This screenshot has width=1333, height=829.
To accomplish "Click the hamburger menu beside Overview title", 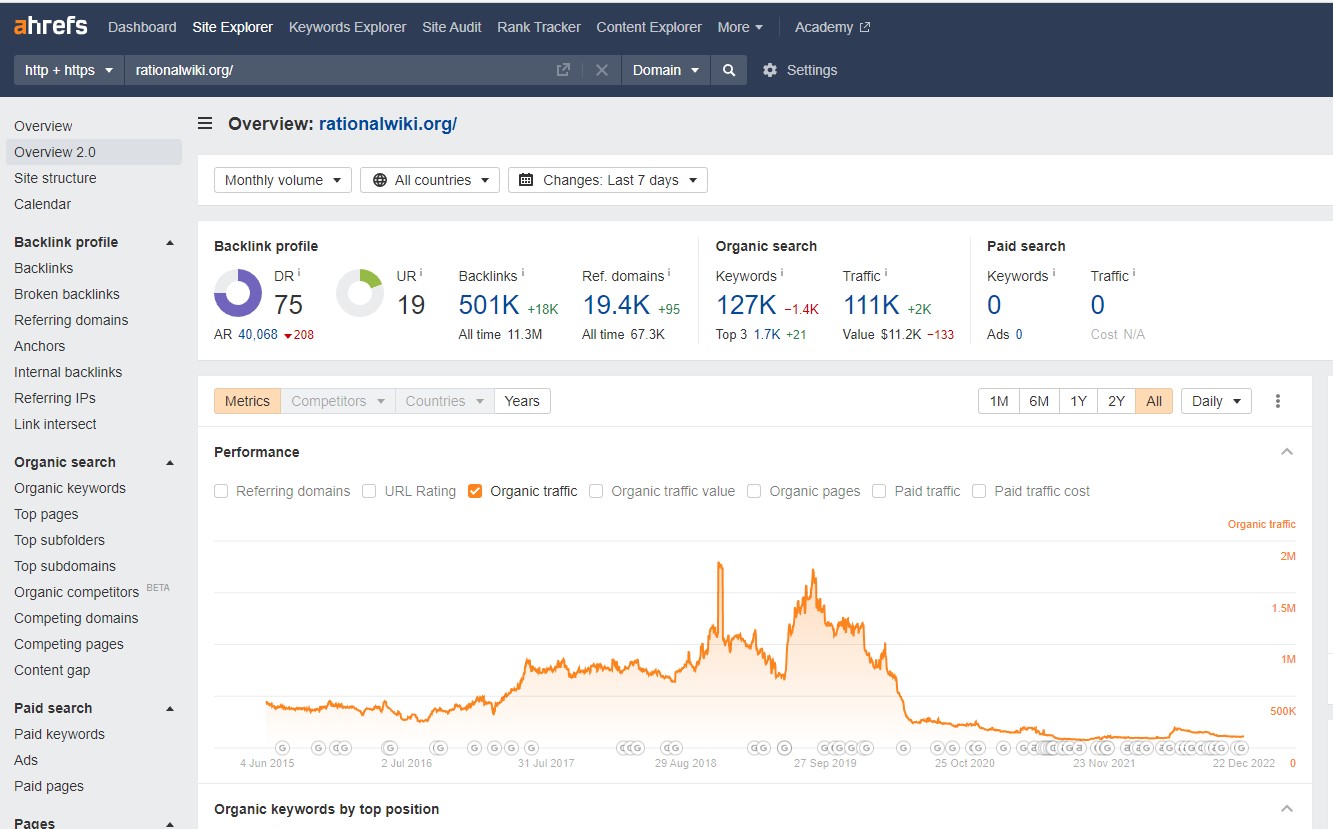I will (x=205, y=124).
